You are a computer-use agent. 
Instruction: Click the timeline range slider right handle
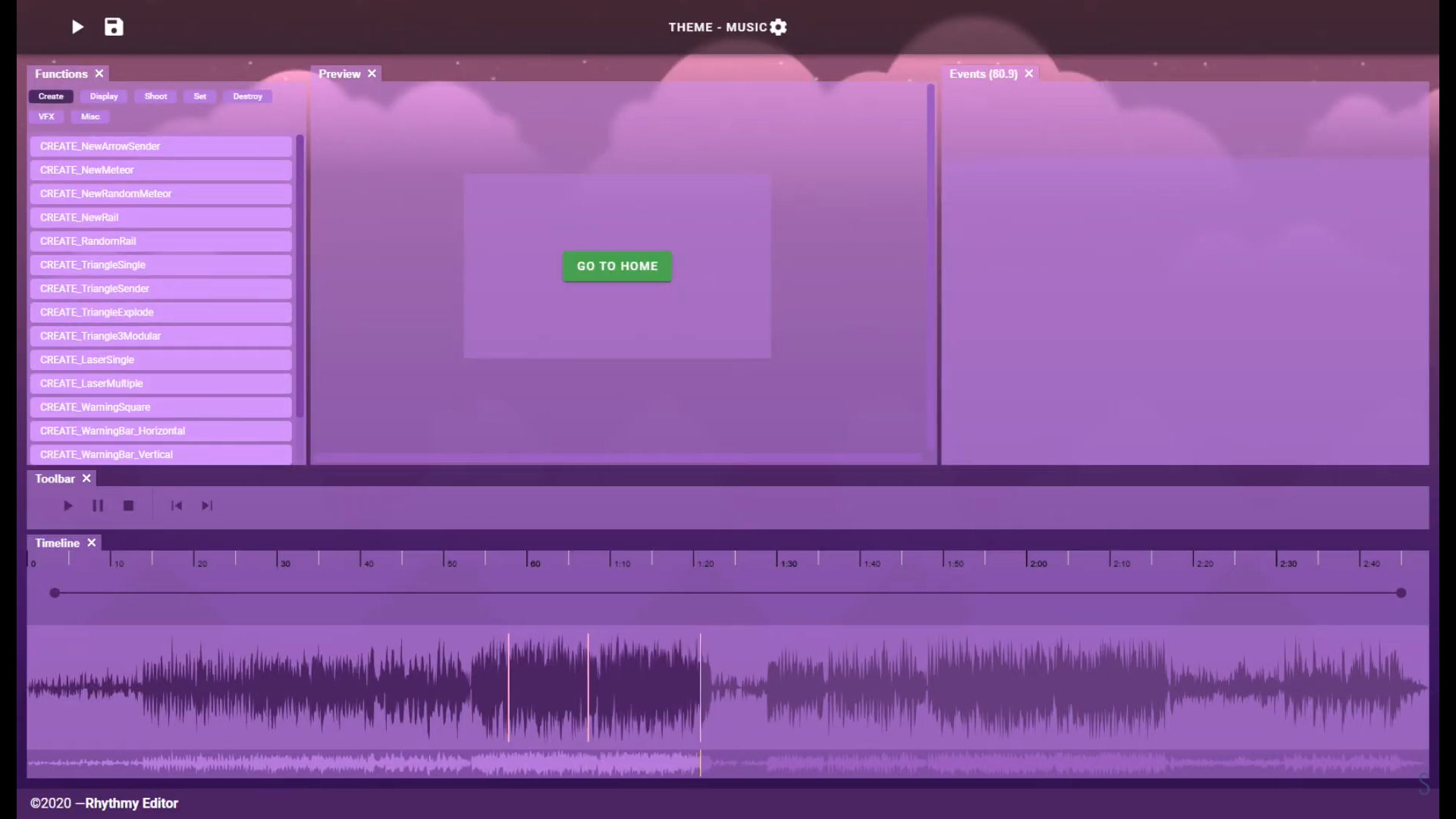click(1401, 593)
